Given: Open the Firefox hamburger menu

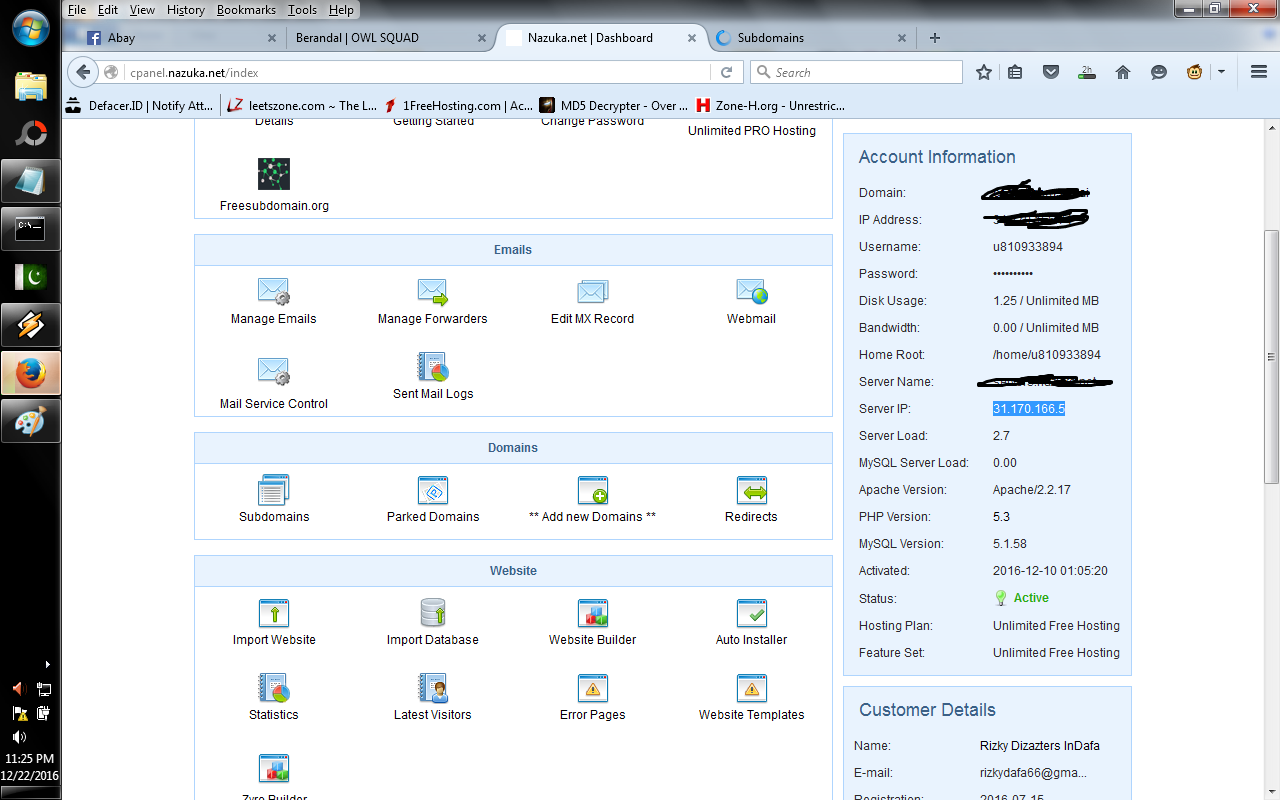Looking at the screenshot, I should pyautogui.click(x=1259, y=72).
